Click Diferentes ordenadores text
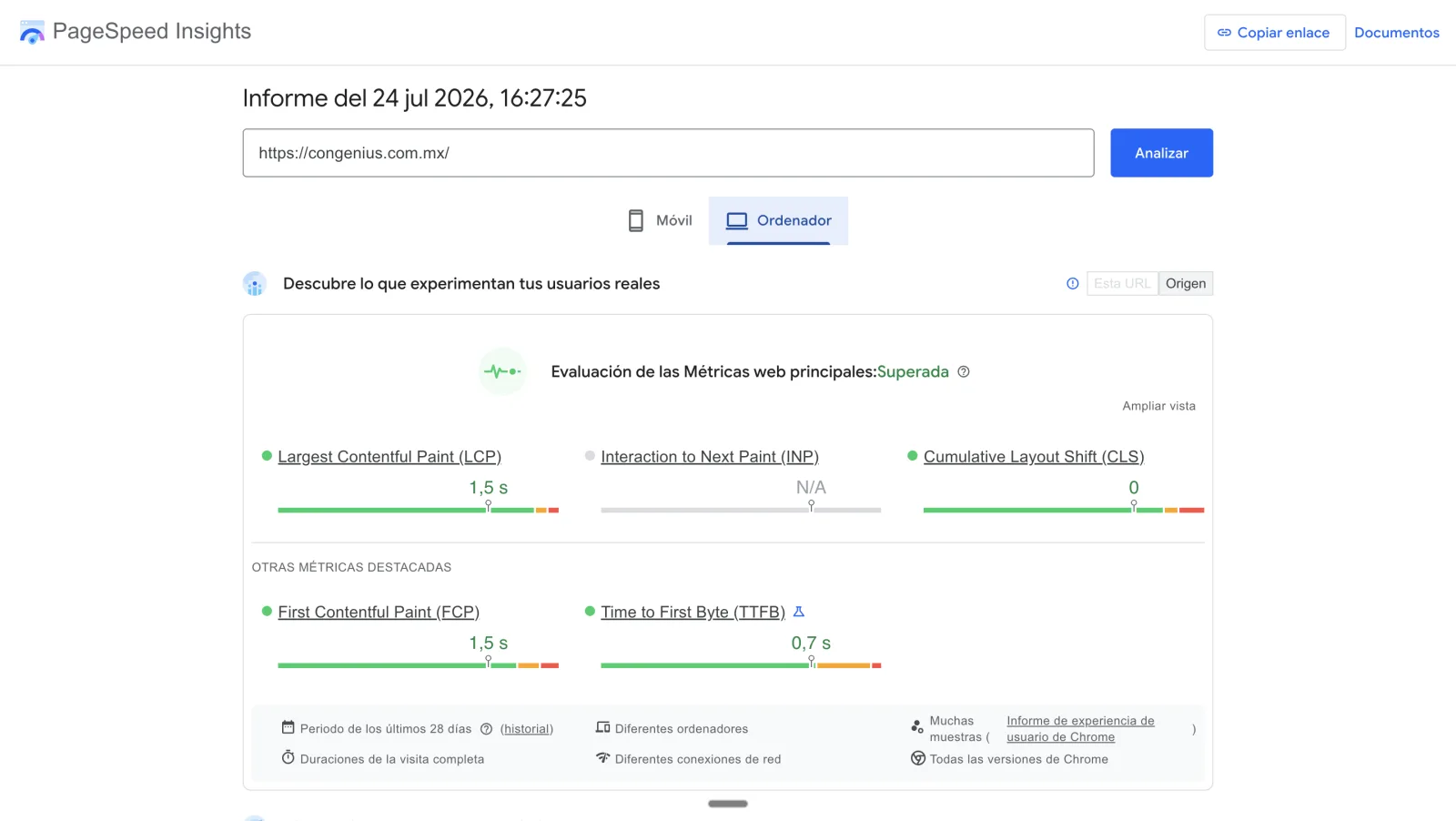Viewport: 1456px width, 821px height. point(682,729)
